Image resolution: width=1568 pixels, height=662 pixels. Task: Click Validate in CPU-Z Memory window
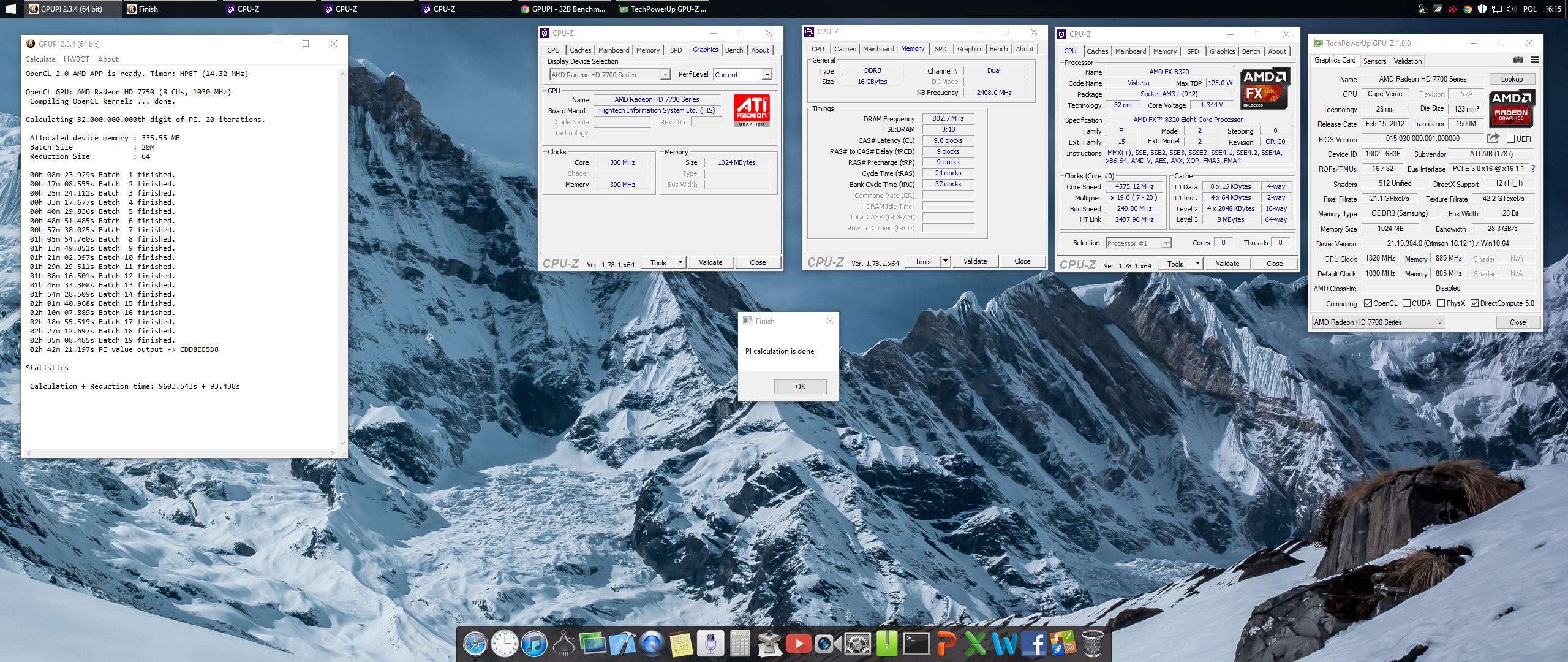coord(974,261)
